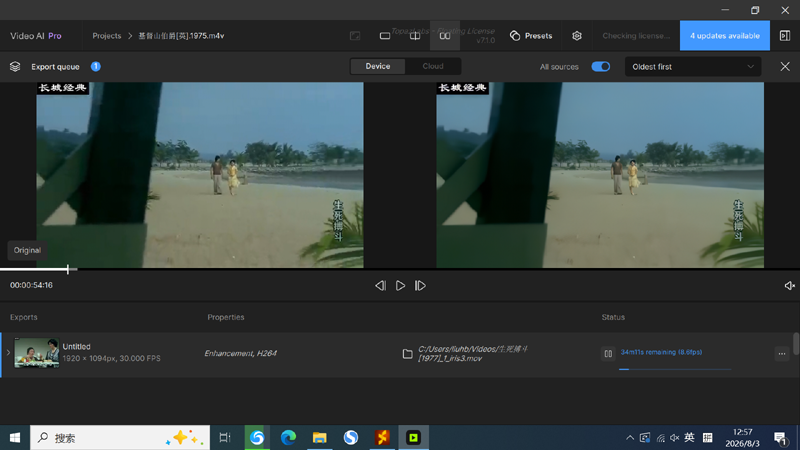Click the 00:00:54:16 timecode

pyautogui.click(x=31, y=285)
